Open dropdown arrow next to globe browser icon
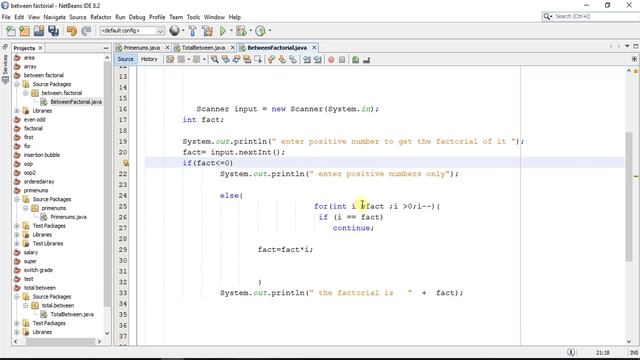Viewport: 640px width, 360px height. tap(183, 31)
